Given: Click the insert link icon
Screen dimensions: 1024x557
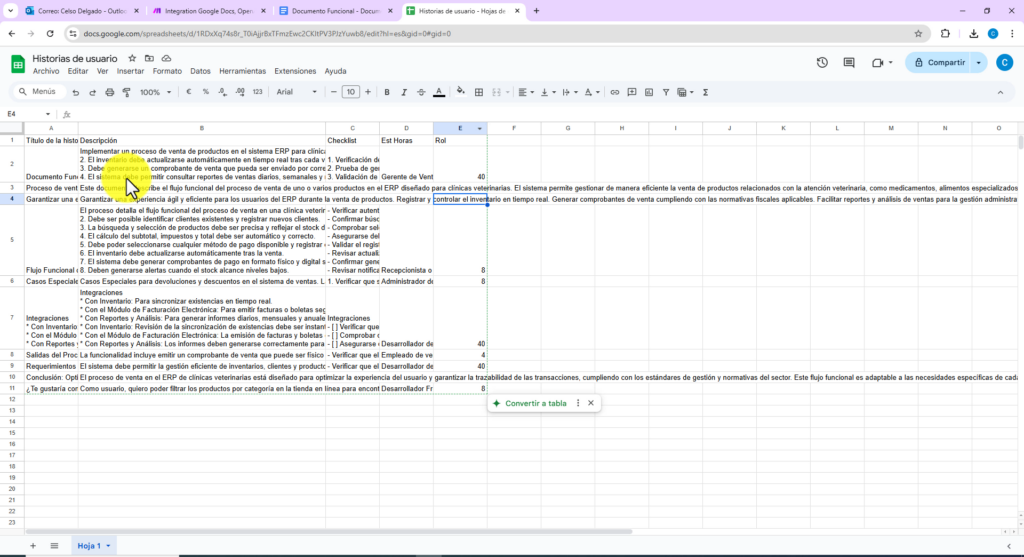Looking at the screenshot, I should click(x=615, y=92).
